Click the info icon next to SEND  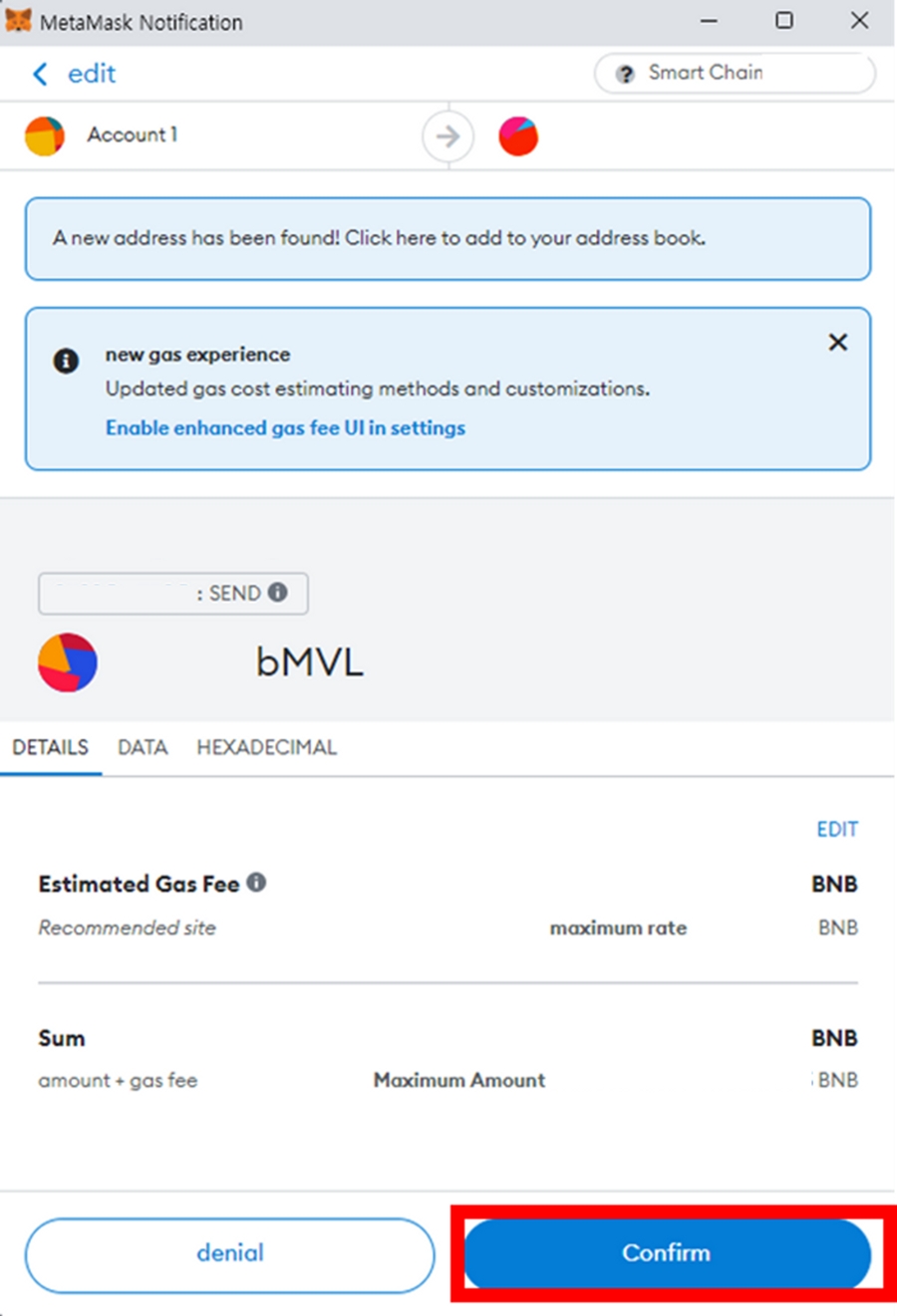278,593
